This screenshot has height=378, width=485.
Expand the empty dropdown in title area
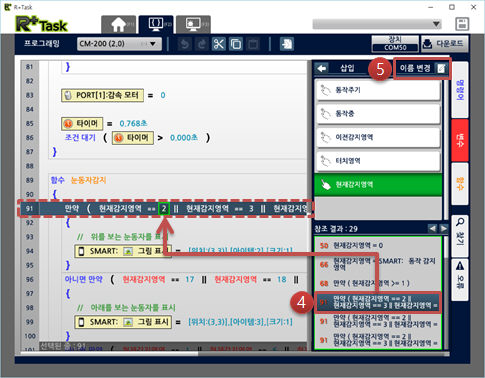click(x=377, y=24)
